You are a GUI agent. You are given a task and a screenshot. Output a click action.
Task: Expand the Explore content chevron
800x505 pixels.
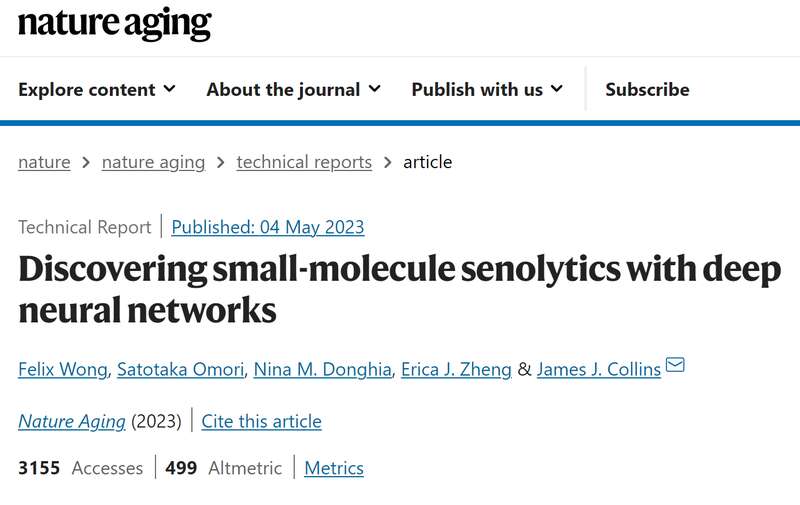coord(169,89)
